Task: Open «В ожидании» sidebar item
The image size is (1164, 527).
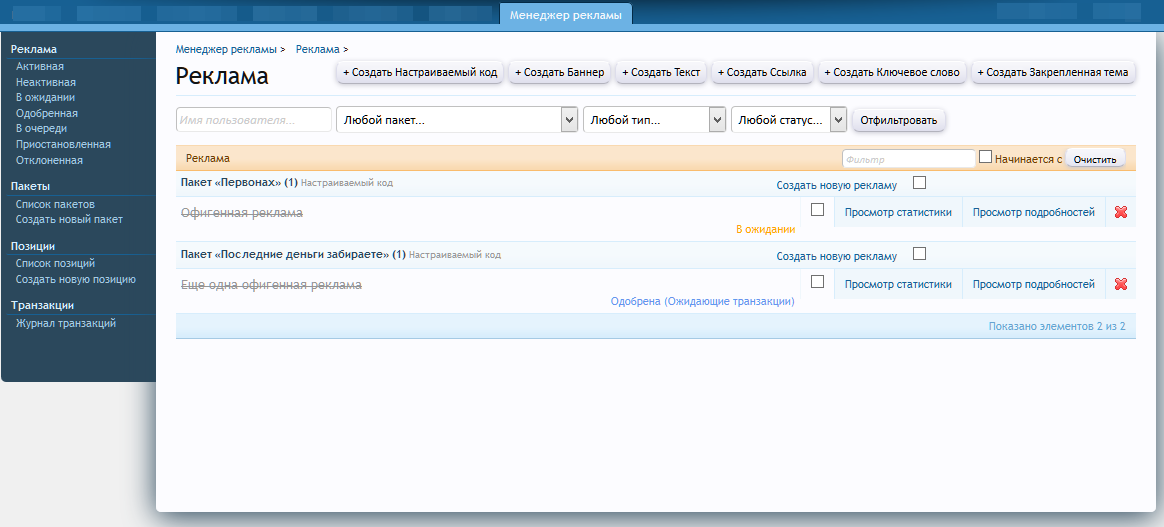Action: pyautogui.click(x=45, y=97)
